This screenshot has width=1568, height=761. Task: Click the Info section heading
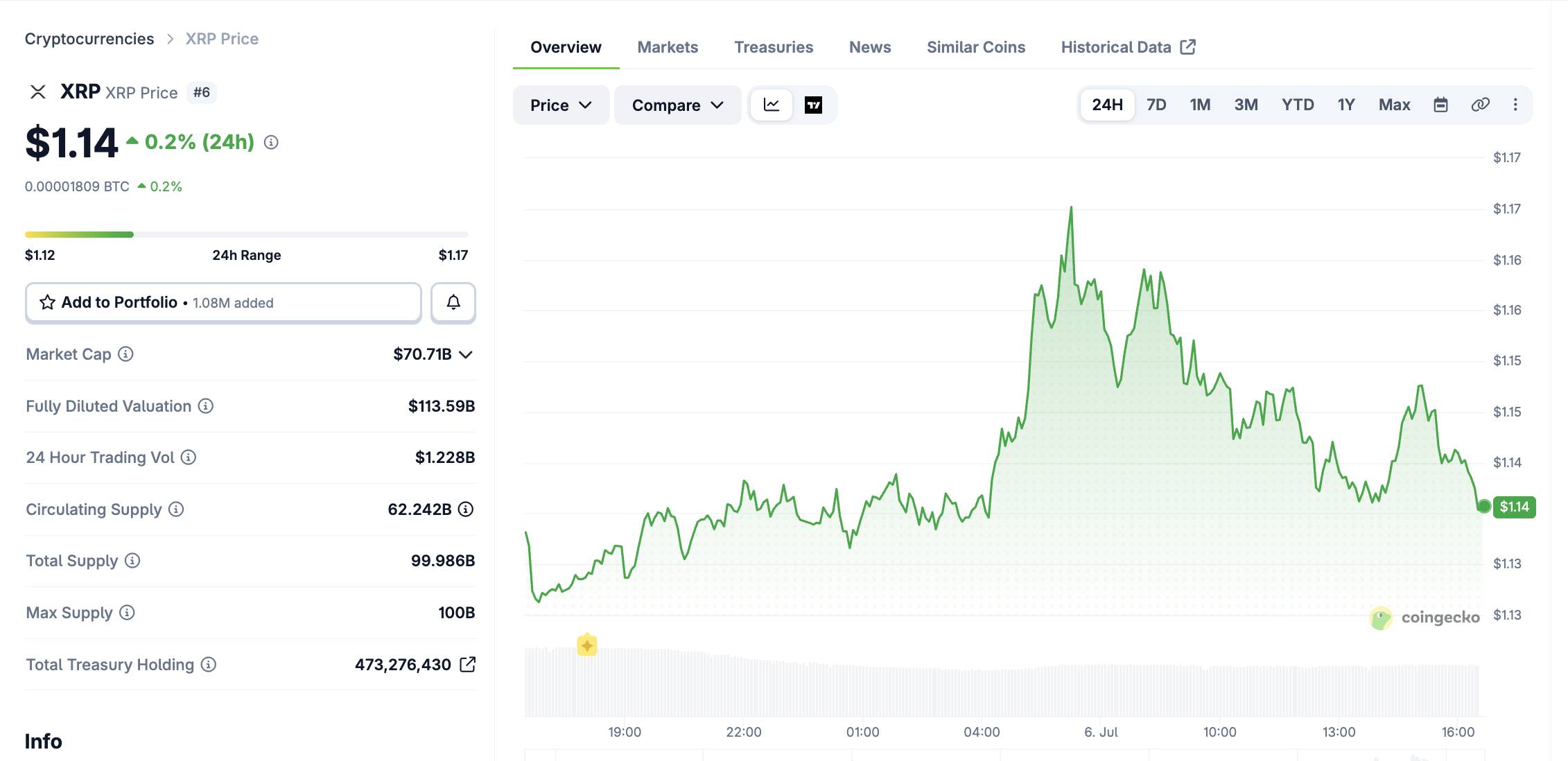[x=43, y=742]
